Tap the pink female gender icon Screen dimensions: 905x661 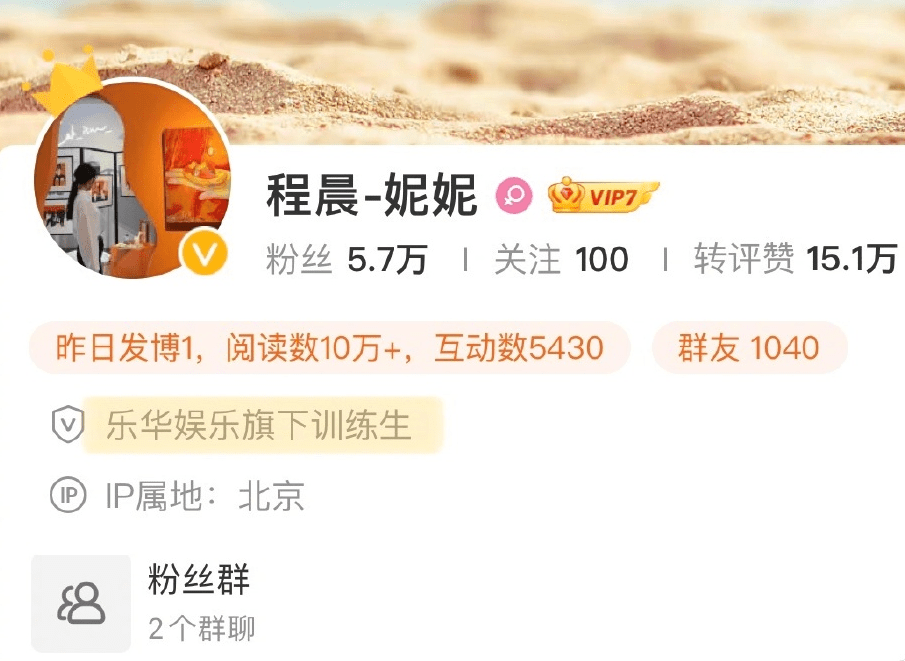514,196
